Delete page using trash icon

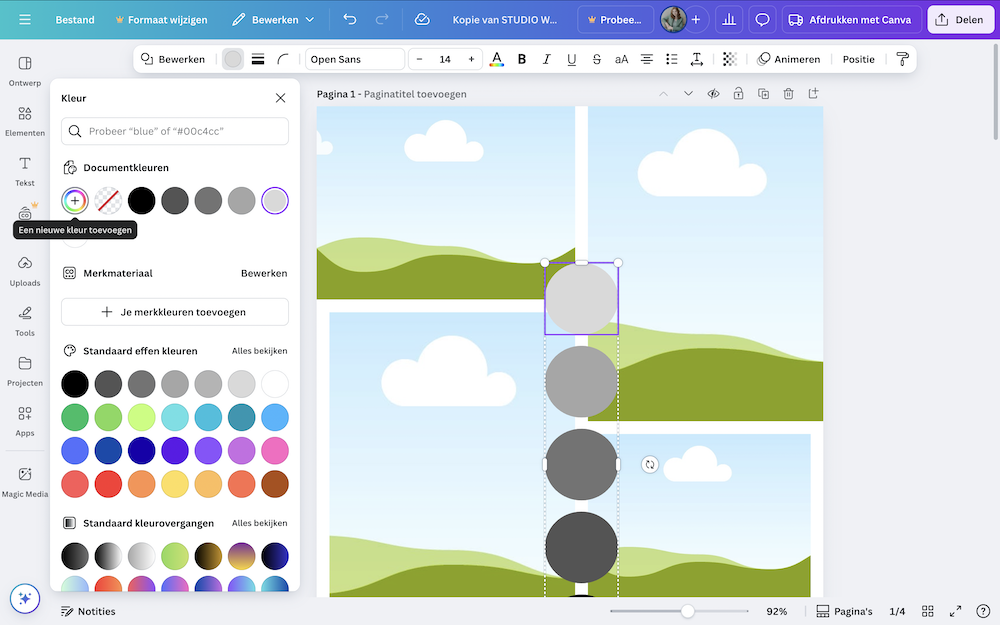788,94
